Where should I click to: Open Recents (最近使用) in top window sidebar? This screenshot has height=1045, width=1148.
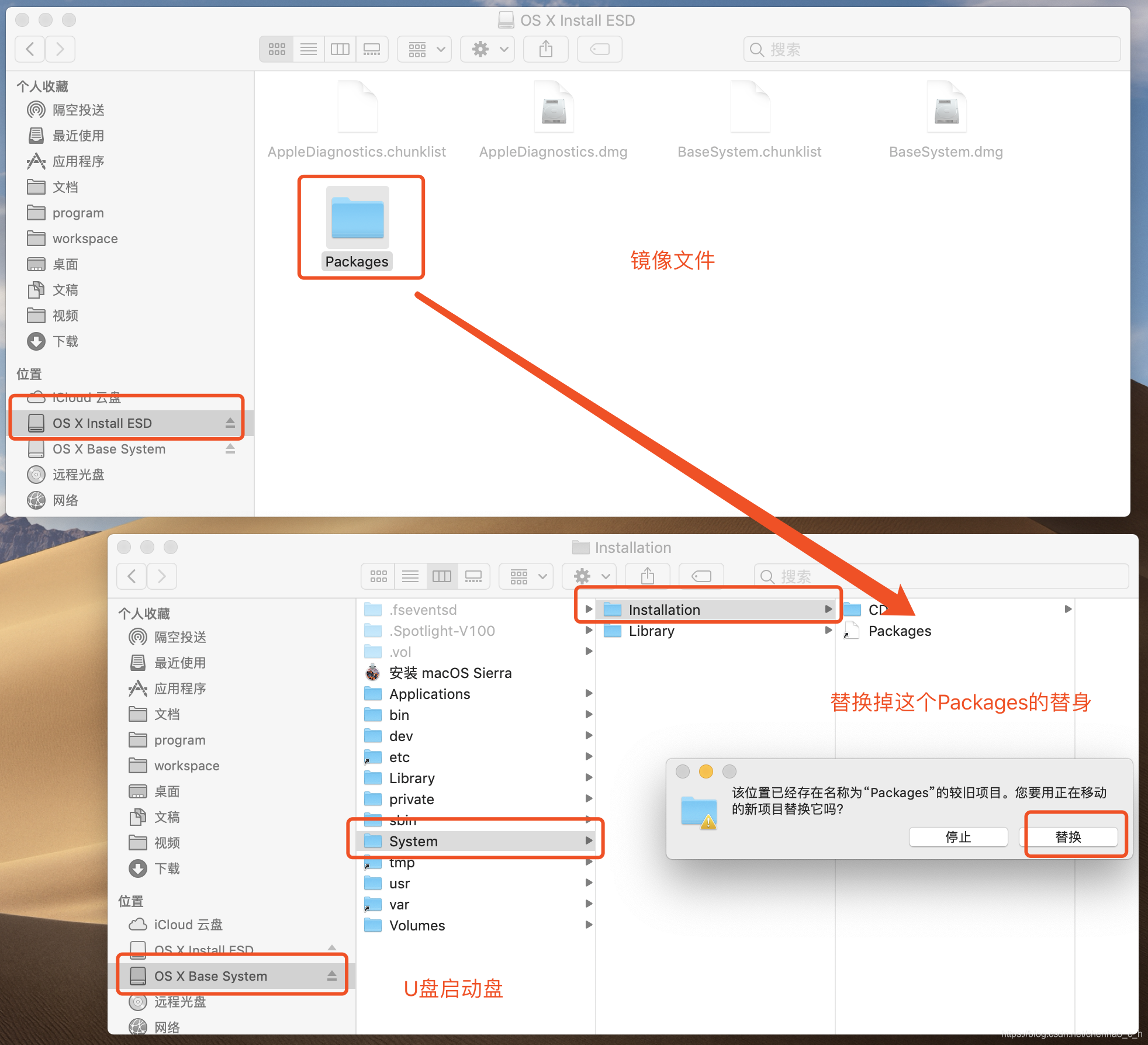point(78,136)
